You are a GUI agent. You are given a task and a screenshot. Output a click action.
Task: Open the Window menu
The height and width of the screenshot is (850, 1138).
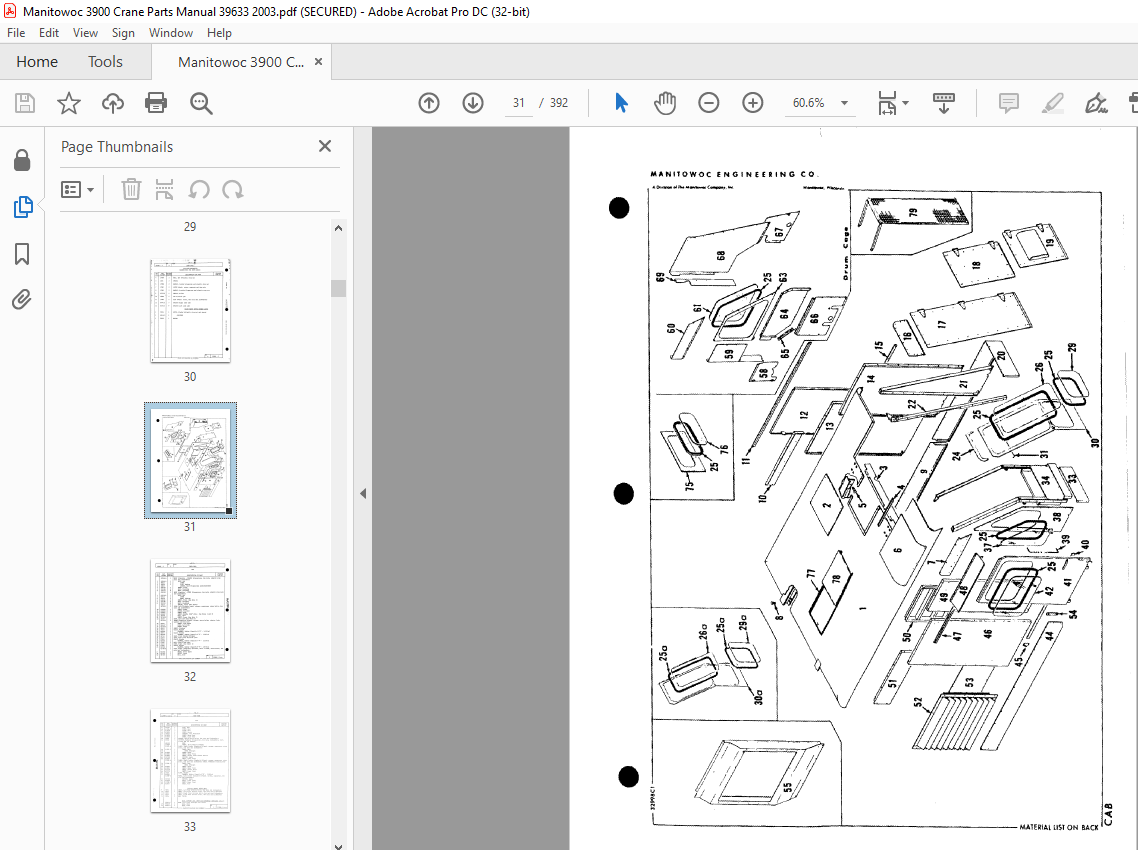171,33
